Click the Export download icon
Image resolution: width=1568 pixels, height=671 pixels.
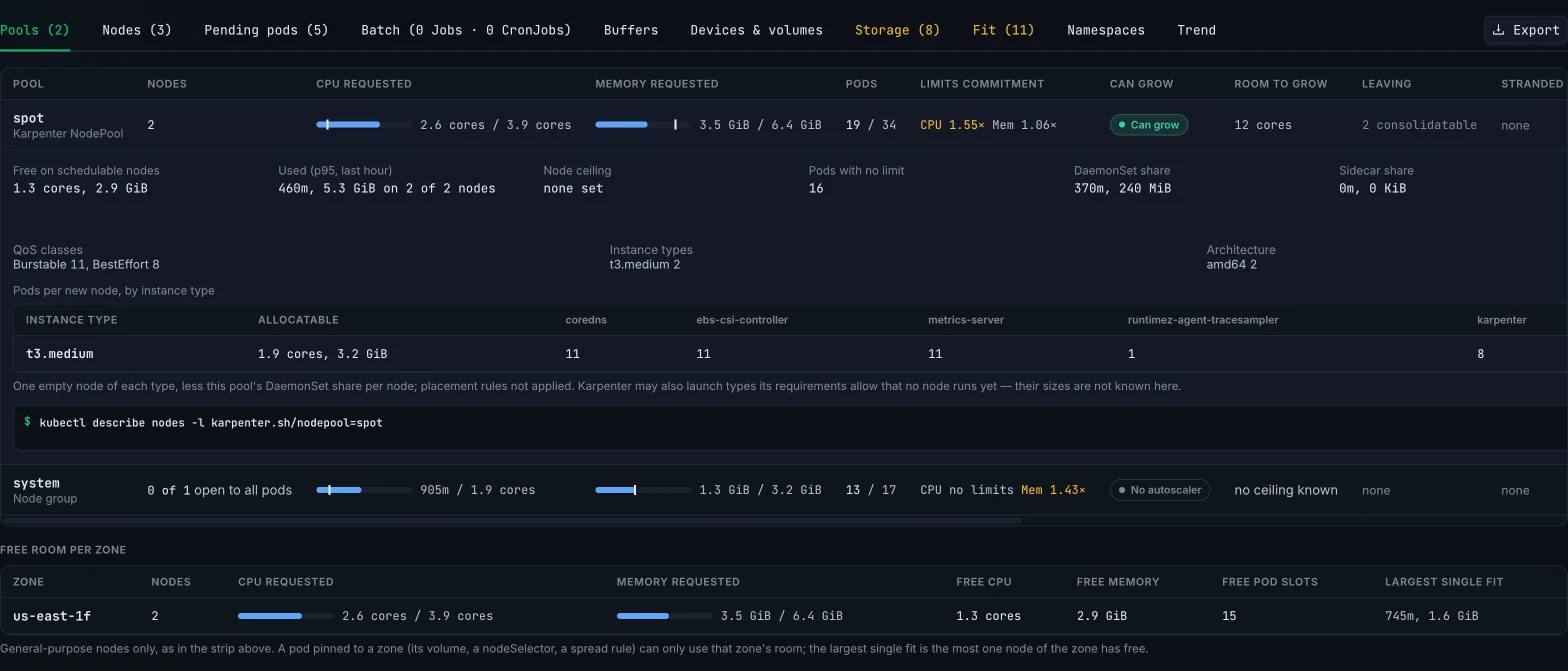click(1498, 30)
